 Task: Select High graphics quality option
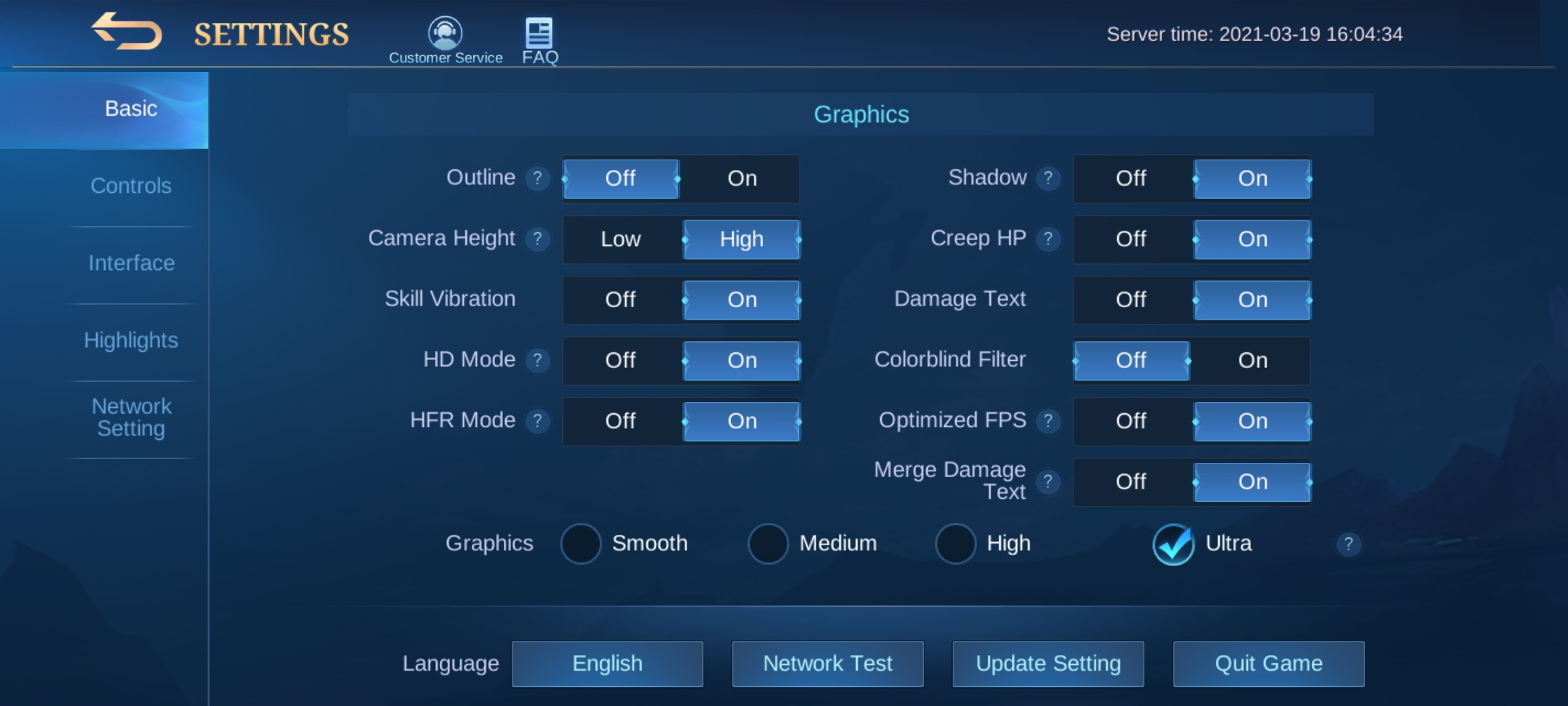click(955, 544)
